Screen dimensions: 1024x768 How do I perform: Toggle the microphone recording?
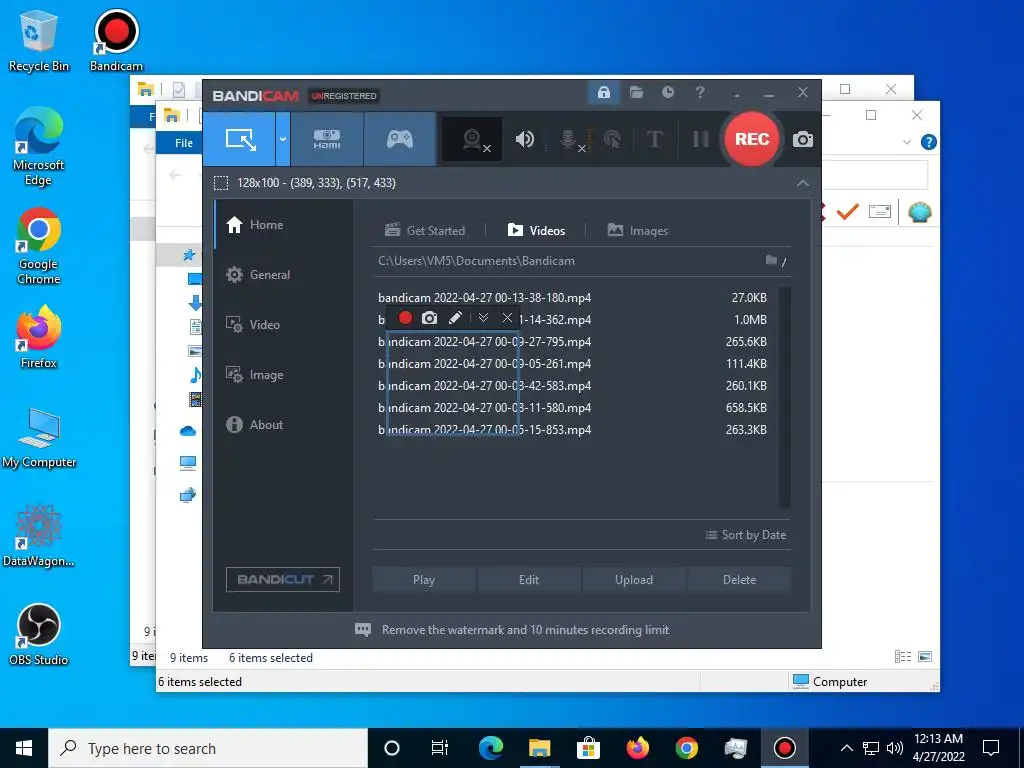click(569, 139)
